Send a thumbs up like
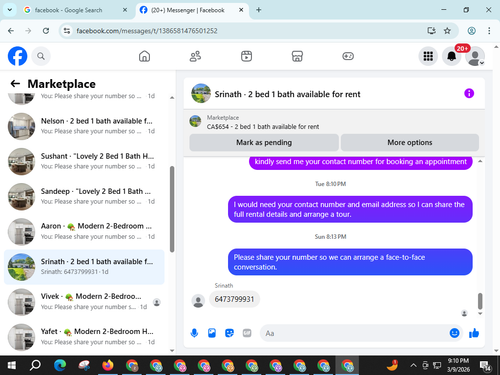The height and width of the screenshot is (375, 500). point(474,333)
